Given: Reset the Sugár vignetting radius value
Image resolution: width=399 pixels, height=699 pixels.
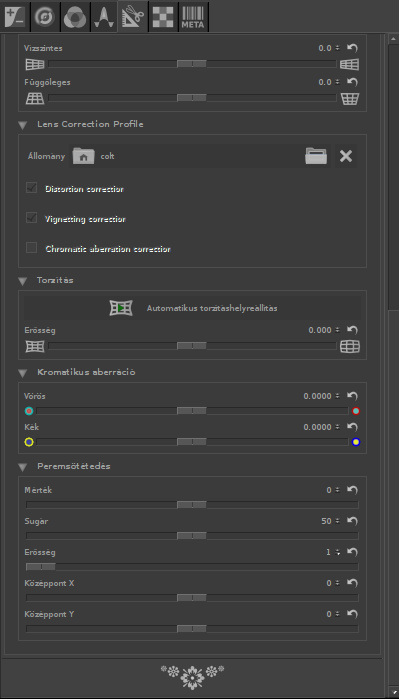Looking at the screenshot, I should [x=353, y=521].
